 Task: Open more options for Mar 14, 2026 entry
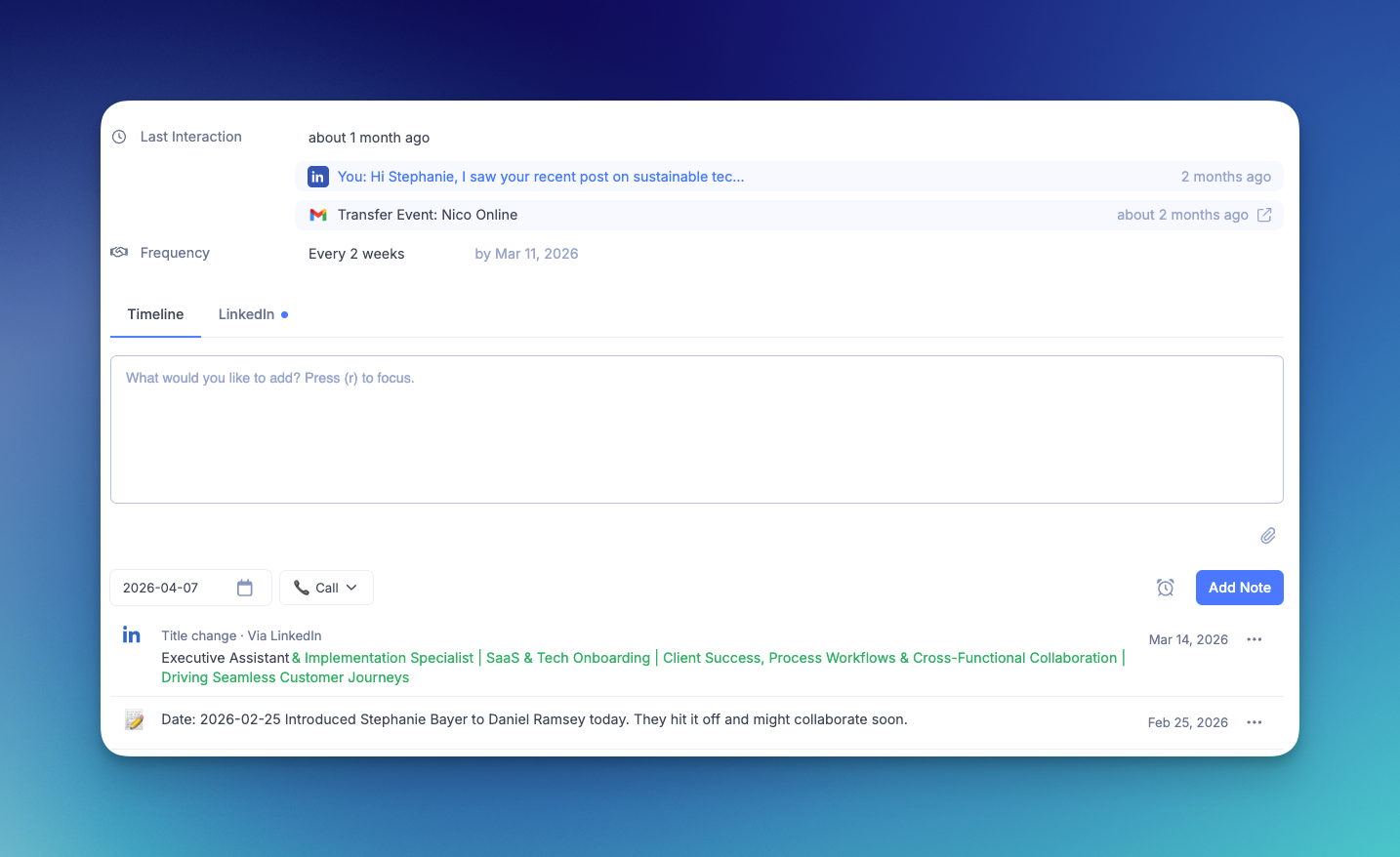1255,639
